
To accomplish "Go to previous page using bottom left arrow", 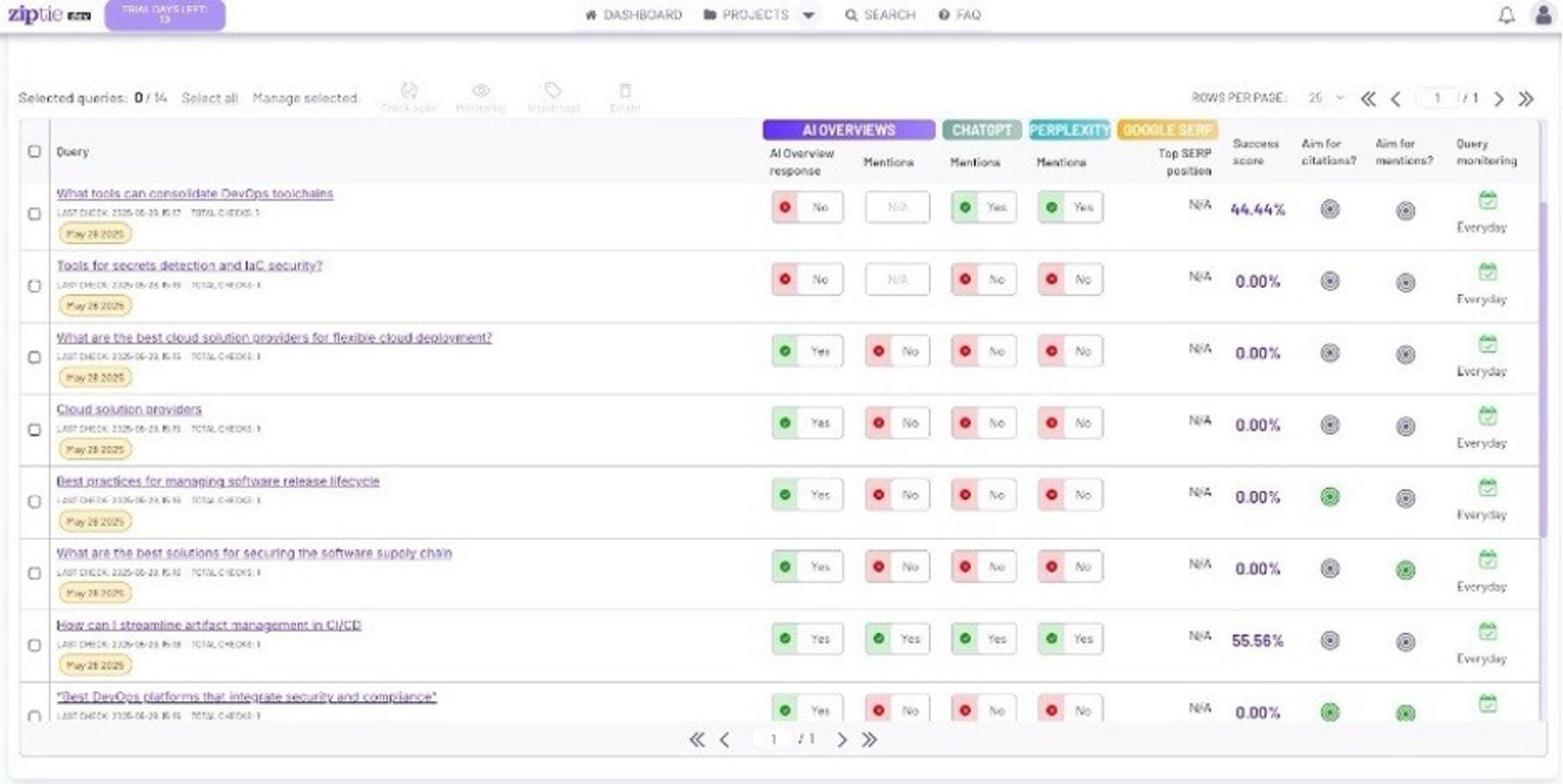I will [x=724, y=740].
